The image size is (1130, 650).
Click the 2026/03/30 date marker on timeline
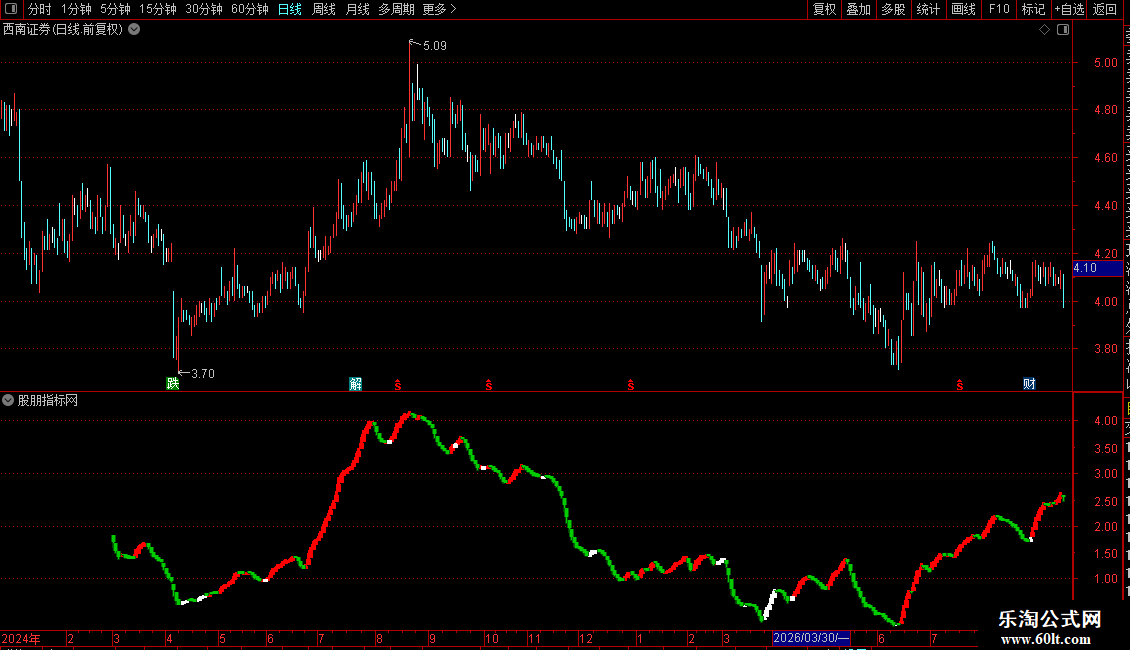[x=811, y=638]
